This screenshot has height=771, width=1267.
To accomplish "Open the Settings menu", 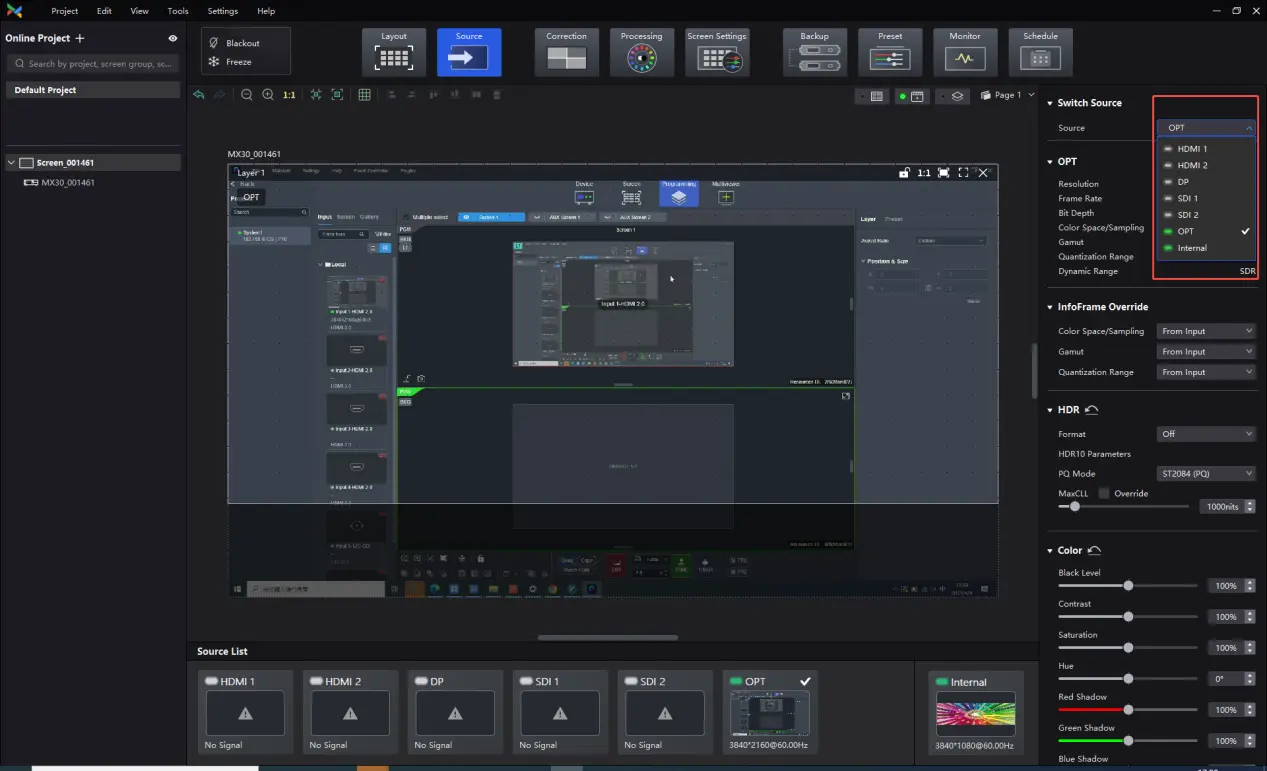I will click(x=222, y=11).
